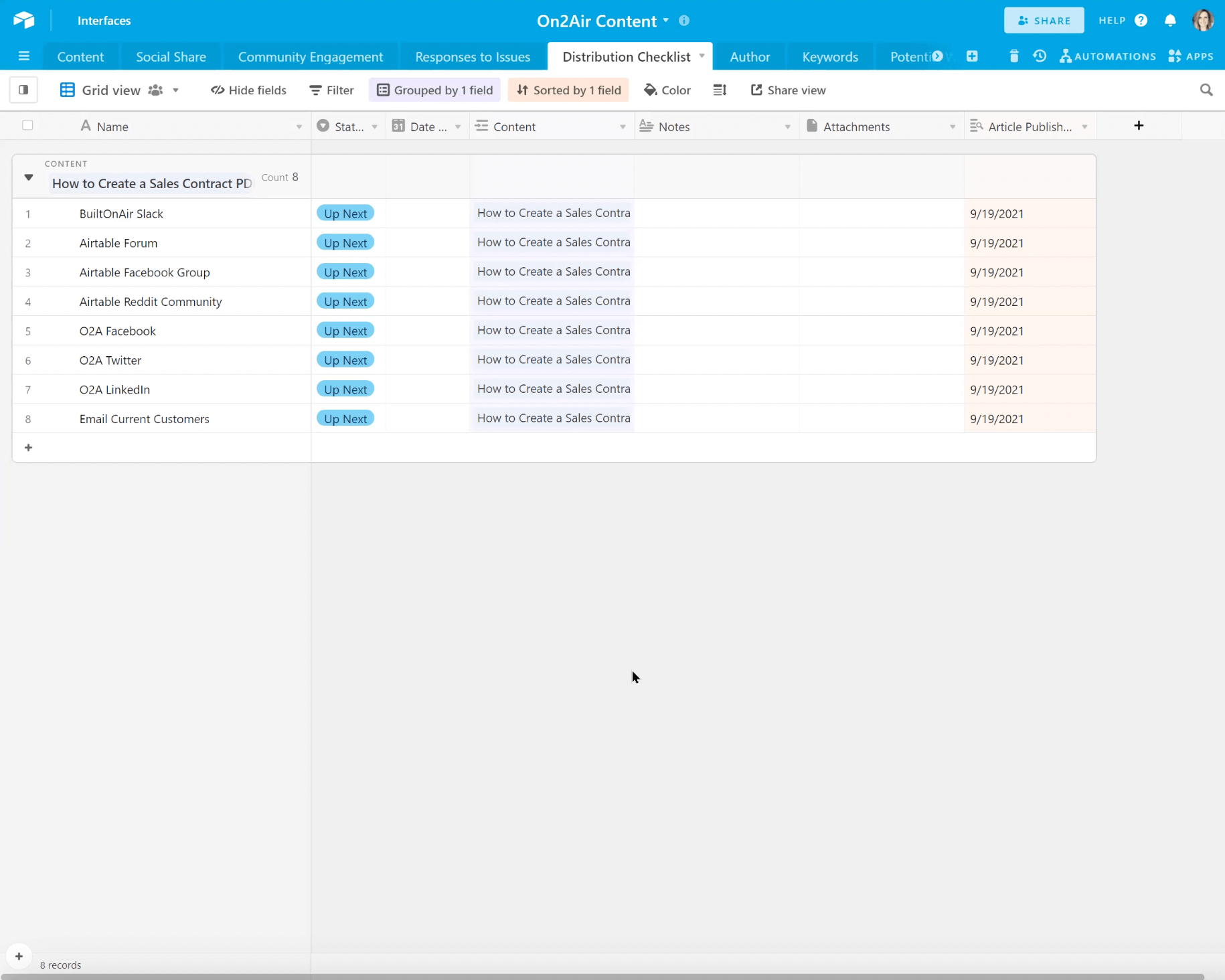Select the O2A Facebook record name
Screen dimensions: 1225x980
tap(117, 331)
